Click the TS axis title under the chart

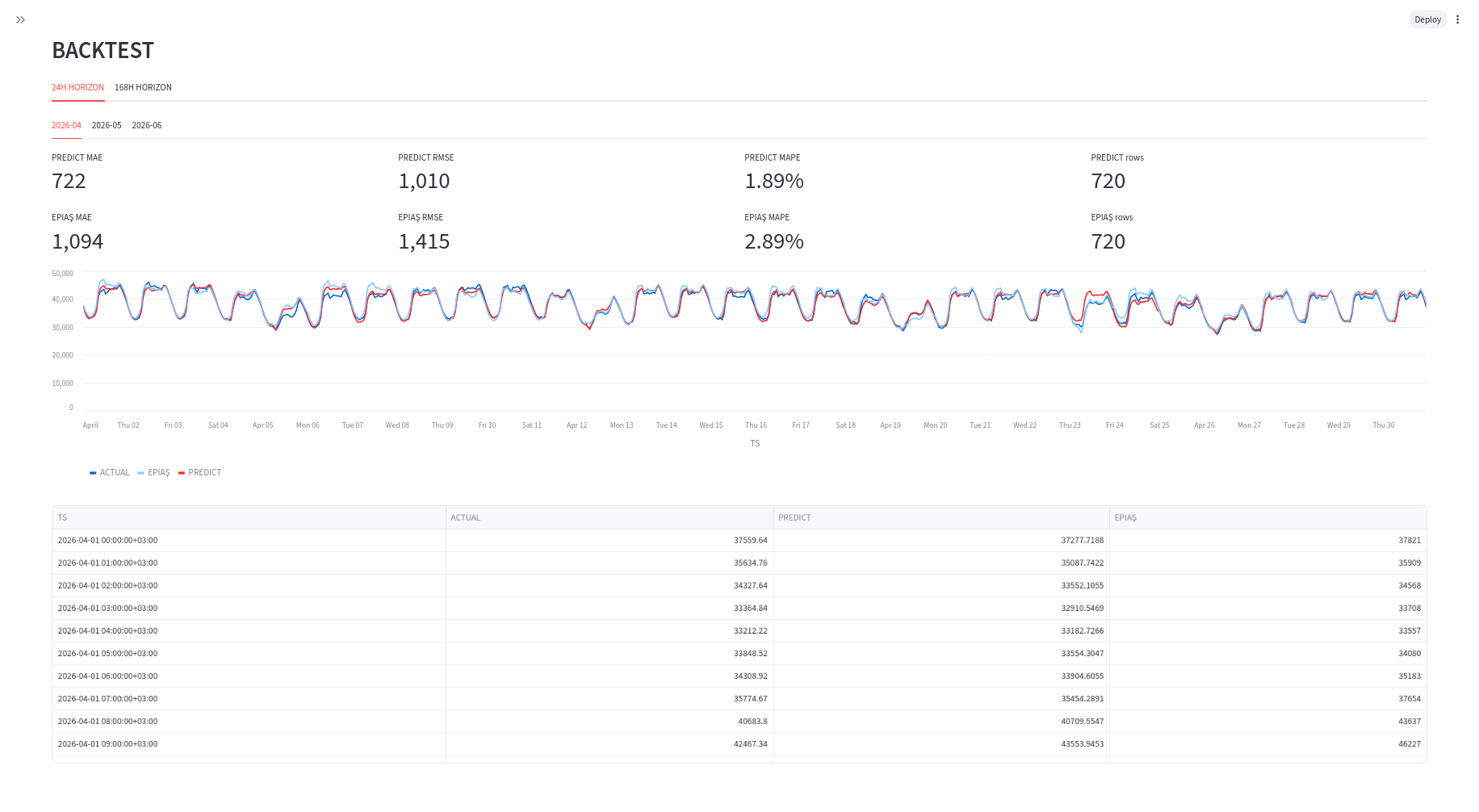(x=755, y=443)
